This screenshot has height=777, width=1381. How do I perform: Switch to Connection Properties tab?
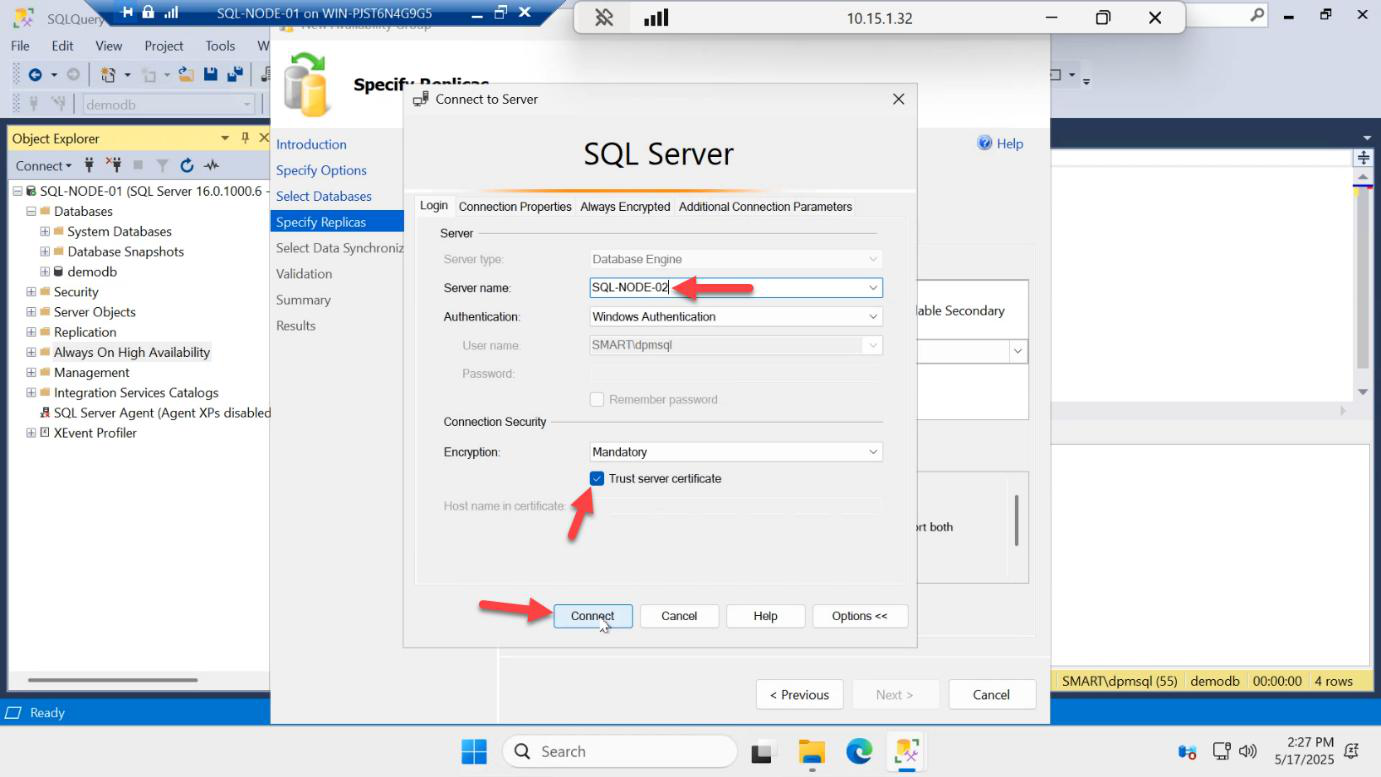pyautogui.click(x=515, y=206)
